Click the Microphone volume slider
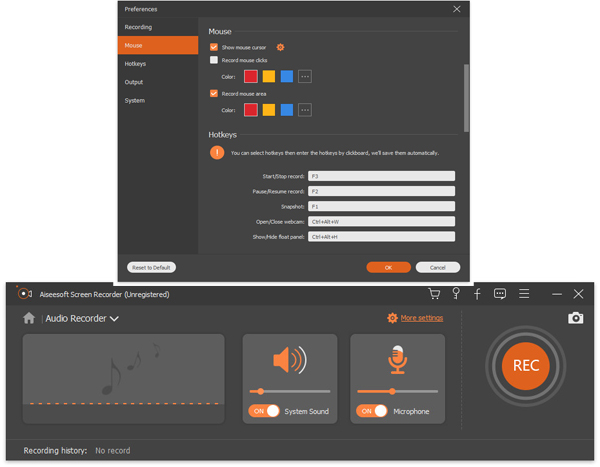This screenshot has height=467, width=600. click(398, 391)
